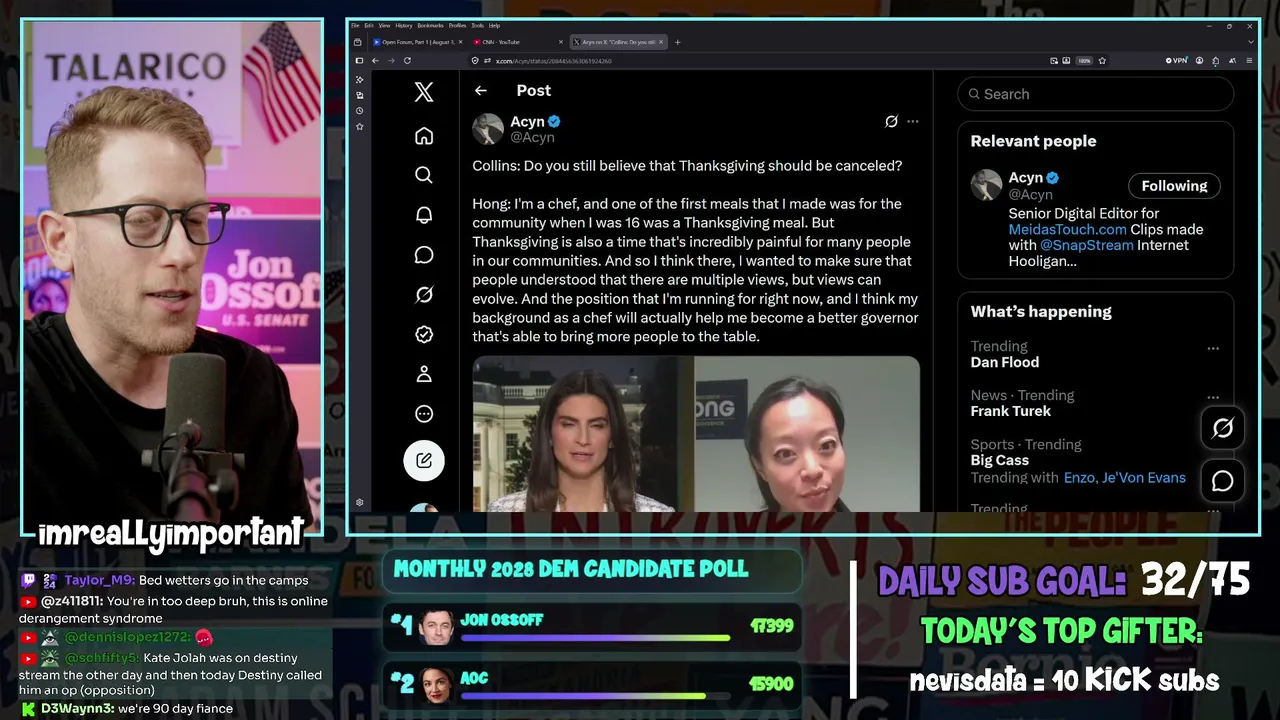Reload the current page
1280x720 pixels.
[407, 61]
